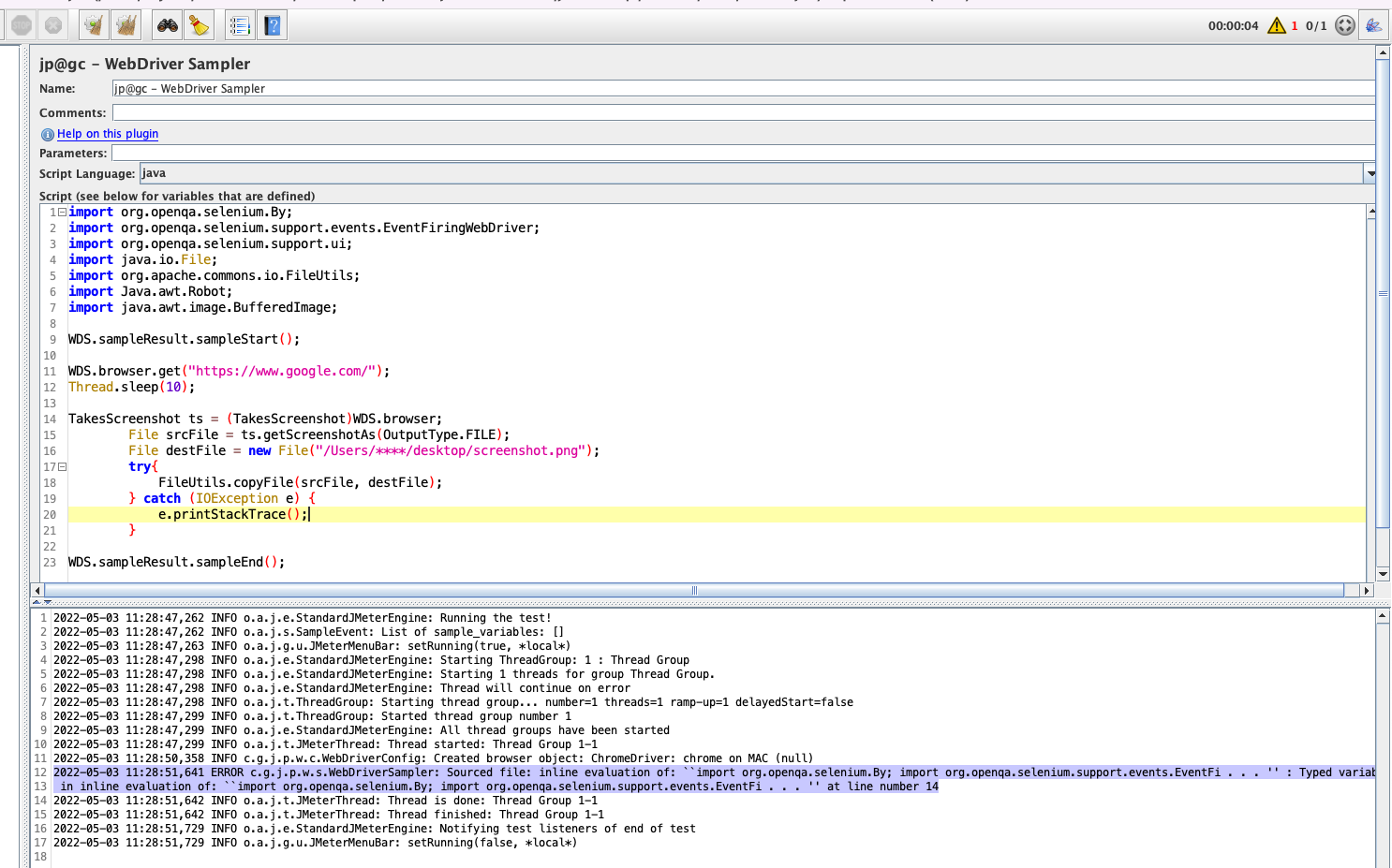Click the script horizontal scrollbar right arrow
Image resolution: width=1392 pixels, height=868 pixels.
(1366, 590)
